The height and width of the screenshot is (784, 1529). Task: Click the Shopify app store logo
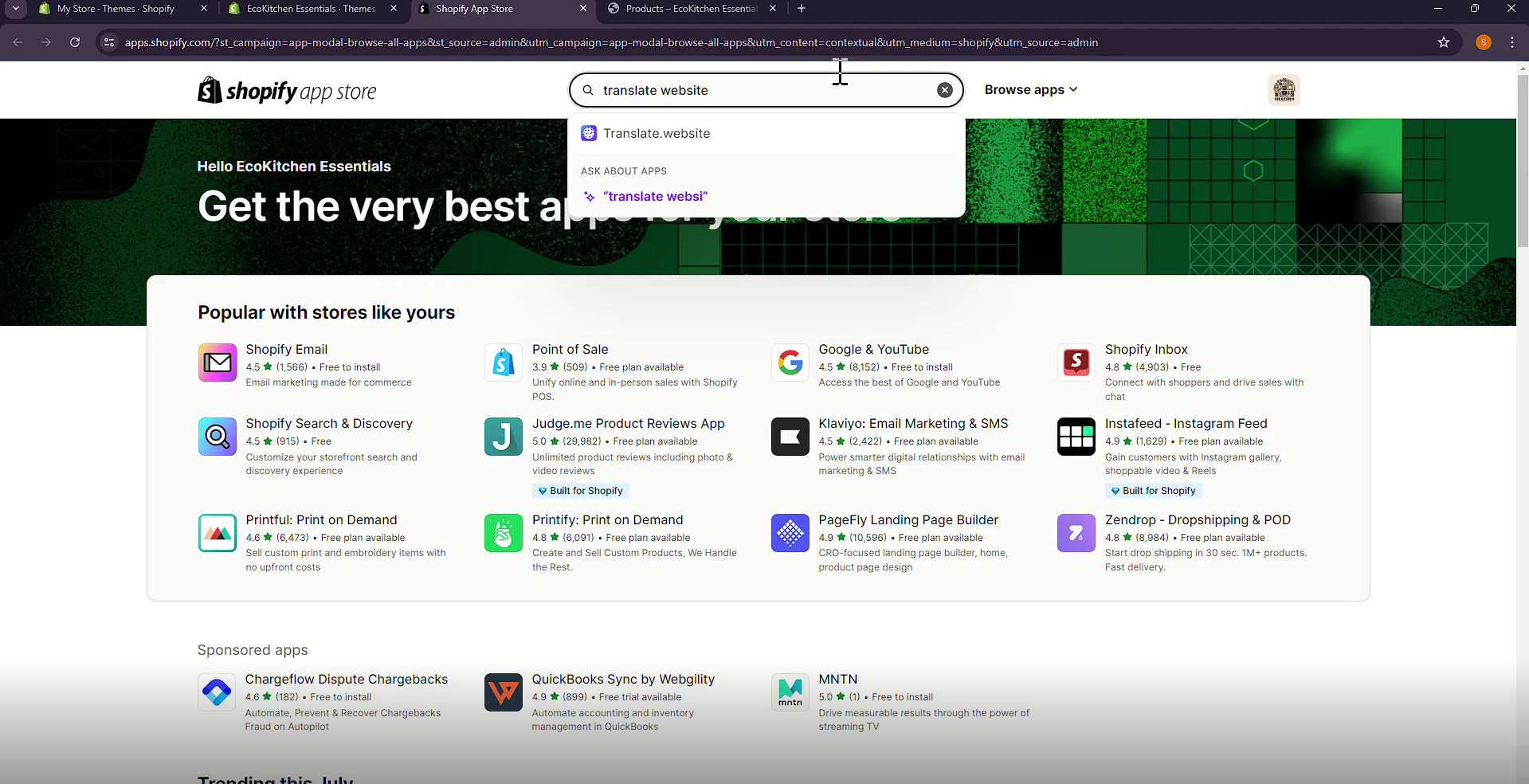[x=287, y=91]
